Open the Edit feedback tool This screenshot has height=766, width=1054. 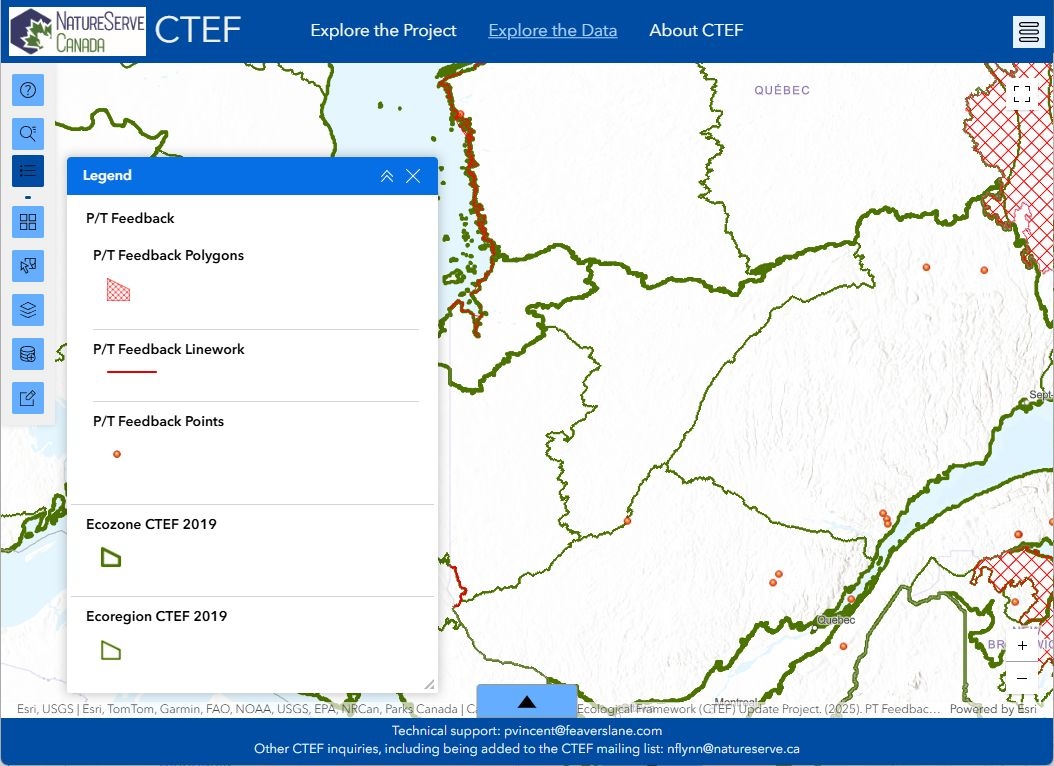coord(28,398)
